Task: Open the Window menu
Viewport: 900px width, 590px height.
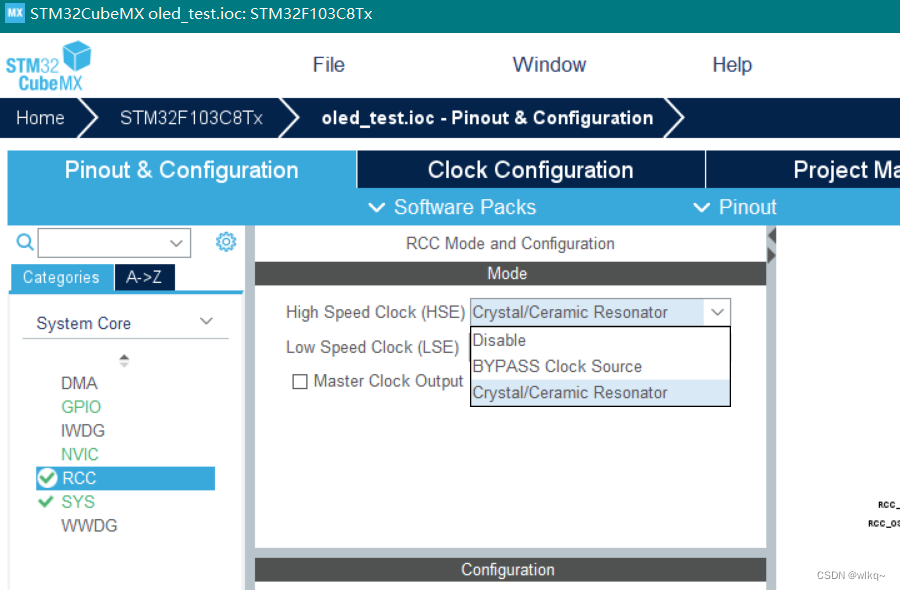Action: 549,65
